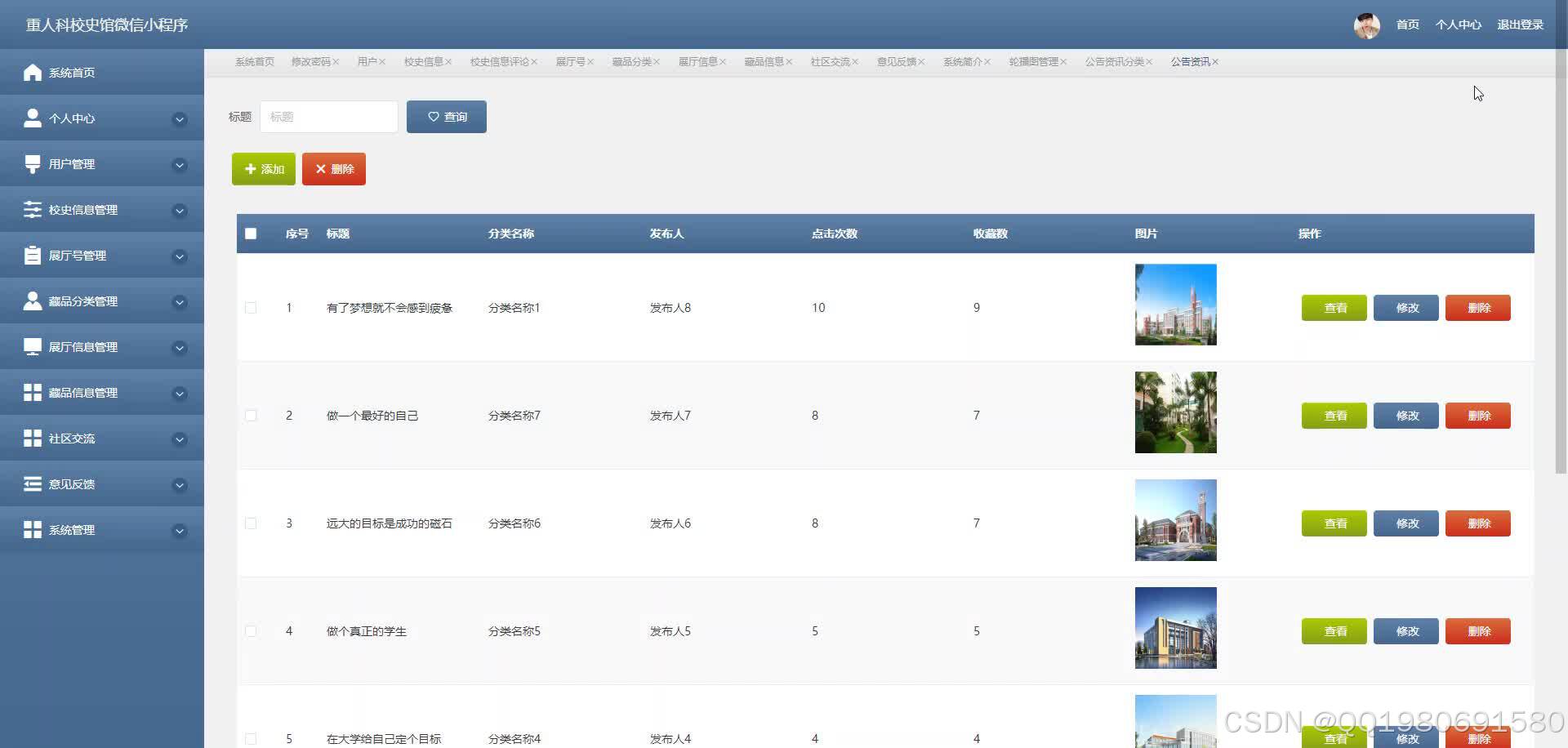Click the green 添加 button
This screenshot has height=748, width=1568.
click(264, 169)
